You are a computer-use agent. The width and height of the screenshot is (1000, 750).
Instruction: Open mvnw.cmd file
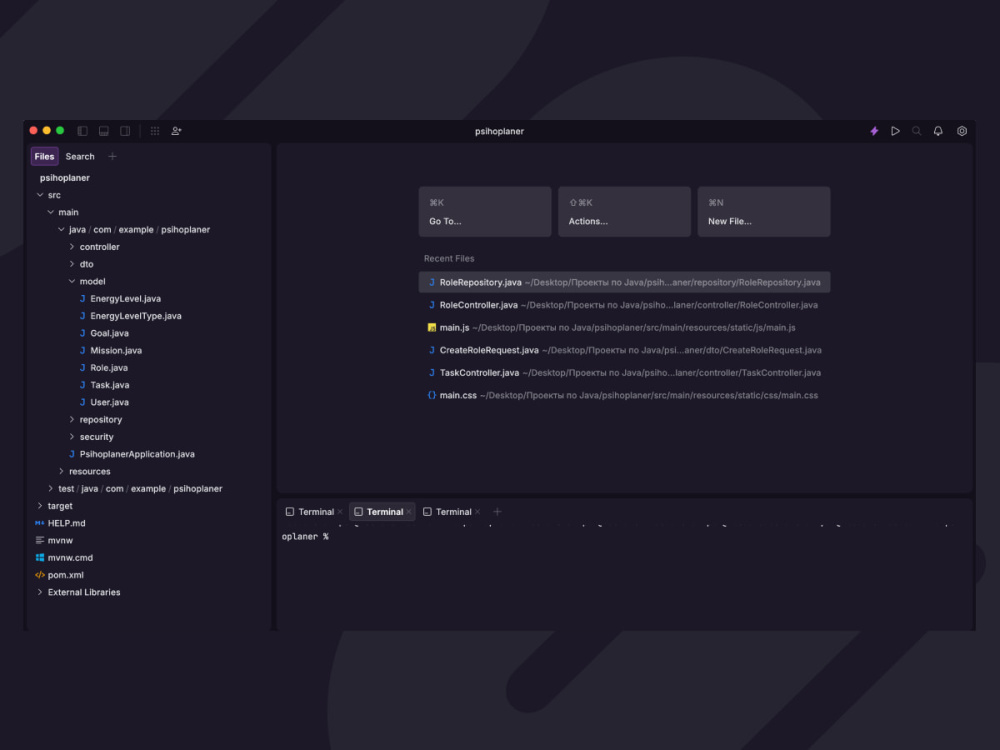click(x=70, y=557)
